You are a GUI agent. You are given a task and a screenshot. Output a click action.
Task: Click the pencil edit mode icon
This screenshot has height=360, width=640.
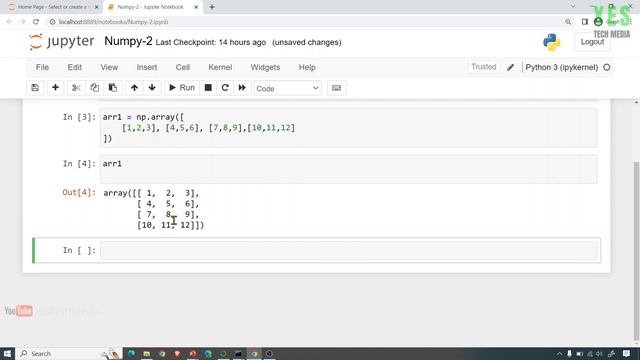tap(511, 67)
